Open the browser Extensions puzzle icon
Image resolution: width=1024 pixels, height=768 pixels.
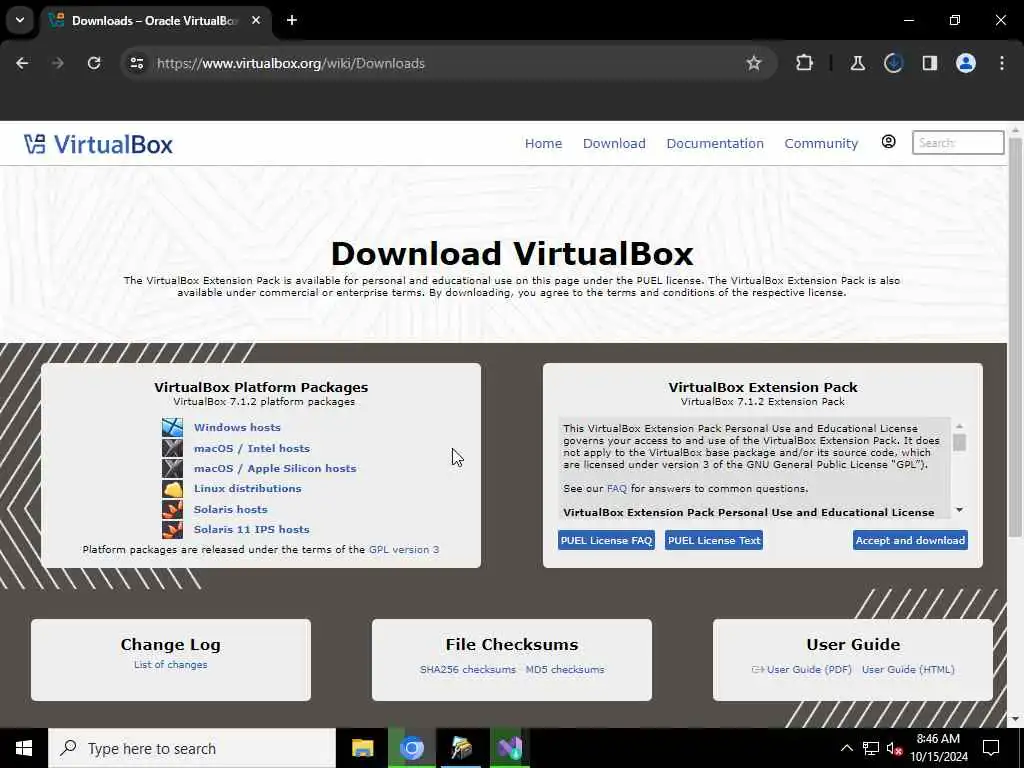coord(805,63)
